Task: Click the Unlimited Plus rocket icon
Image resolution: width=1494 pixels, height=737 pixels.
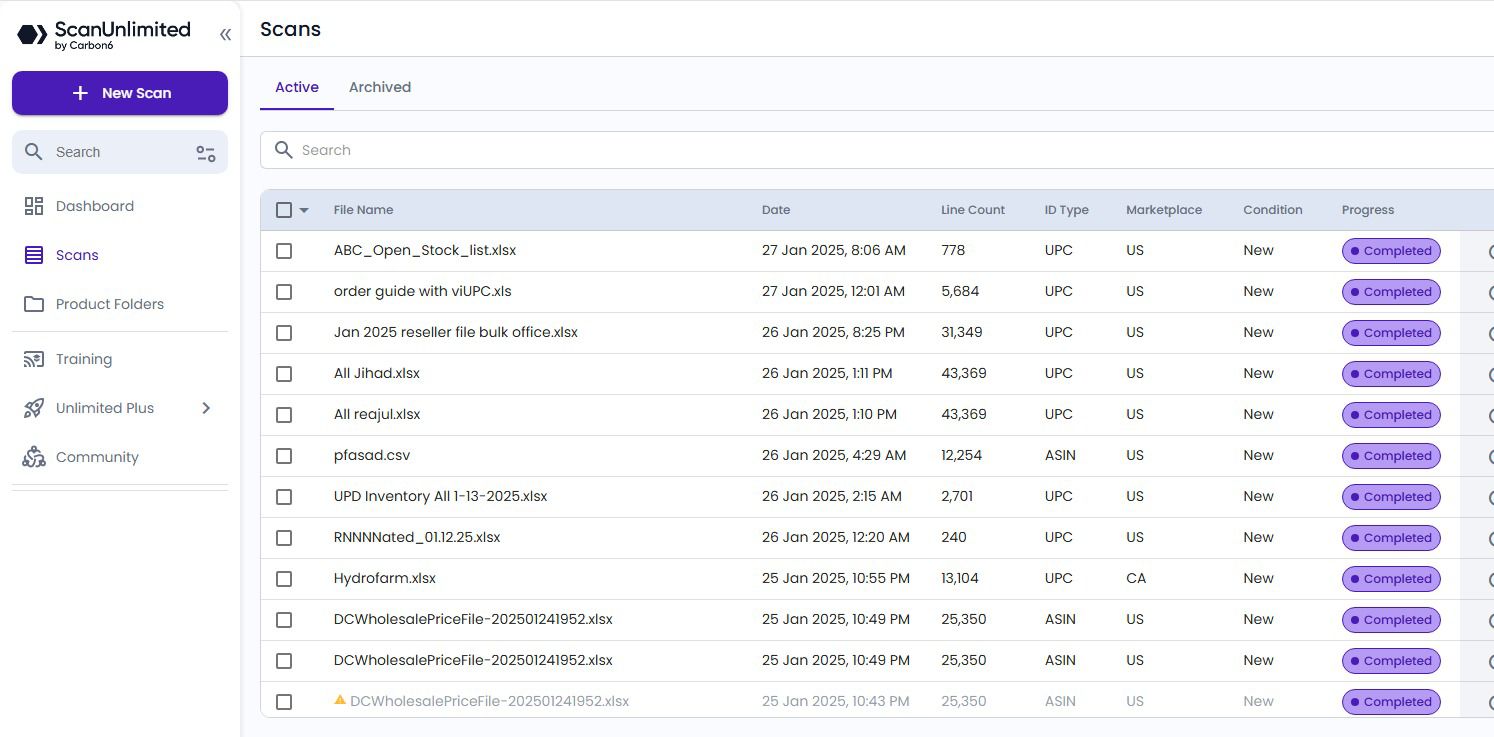Action: pos(34,408)
